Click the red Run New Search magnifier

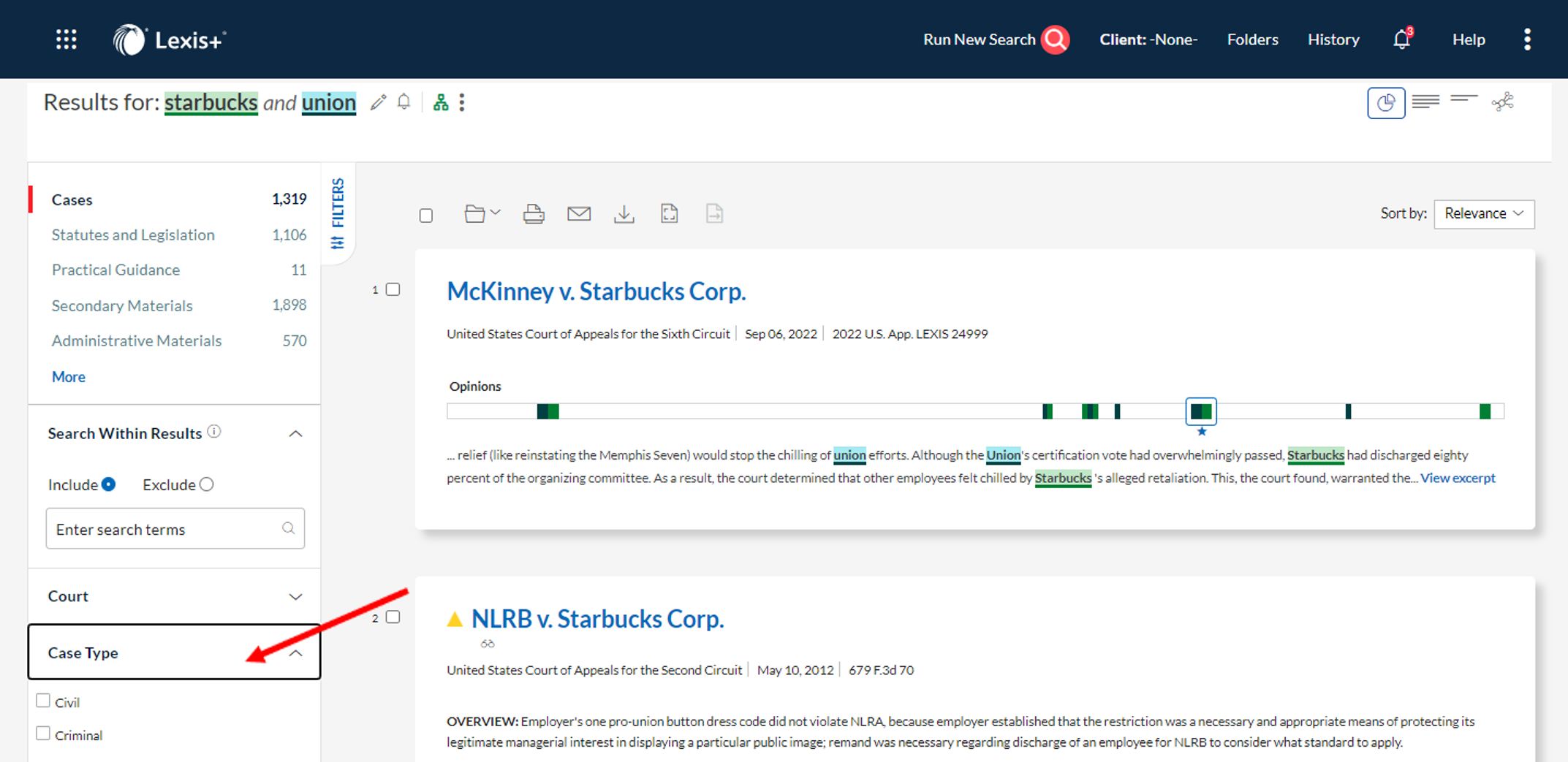pyautogui.click(x=1056, y=39)
